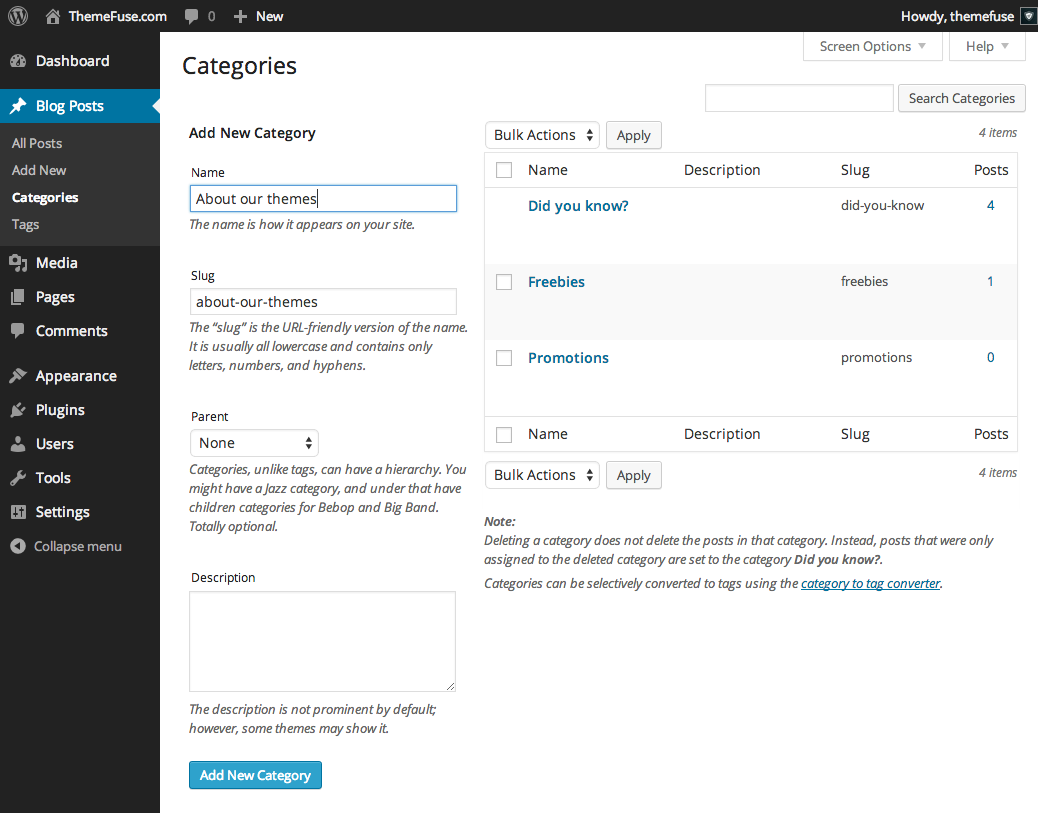Open the Appearance menu label
Image resolution: width=1038 pixels, height=813 pixels.
(x=76, y=376)
